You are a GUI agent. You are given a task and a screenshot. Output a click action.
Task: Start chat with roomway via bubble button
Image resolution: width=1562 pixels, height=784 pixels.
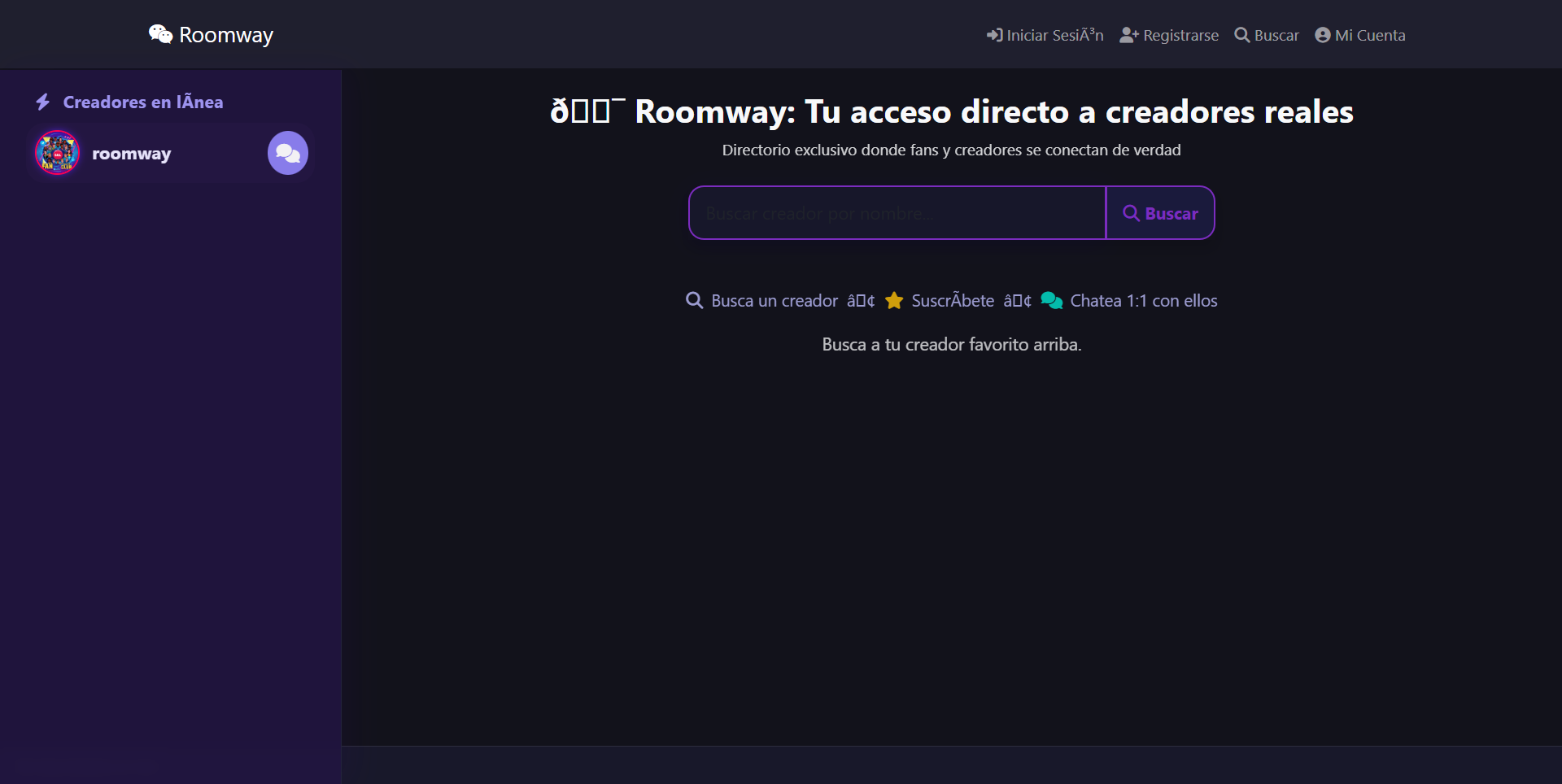click(288, 153)
